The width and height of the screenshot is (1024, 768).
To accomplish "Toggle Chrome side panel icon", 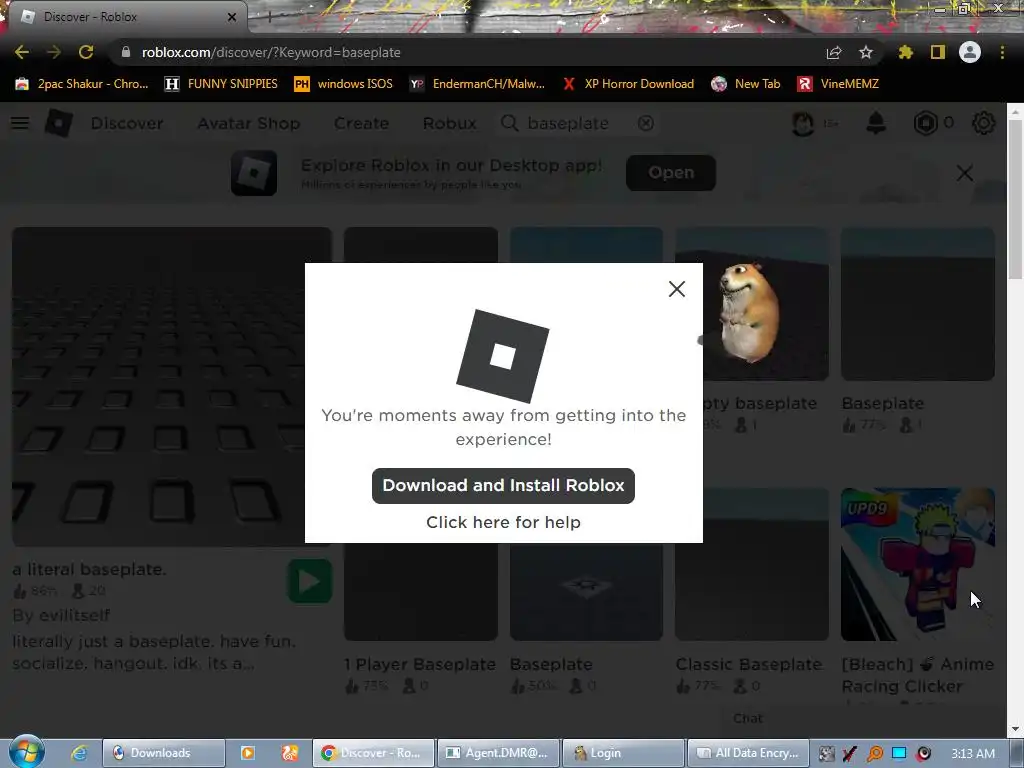I will tap(938, 52).
